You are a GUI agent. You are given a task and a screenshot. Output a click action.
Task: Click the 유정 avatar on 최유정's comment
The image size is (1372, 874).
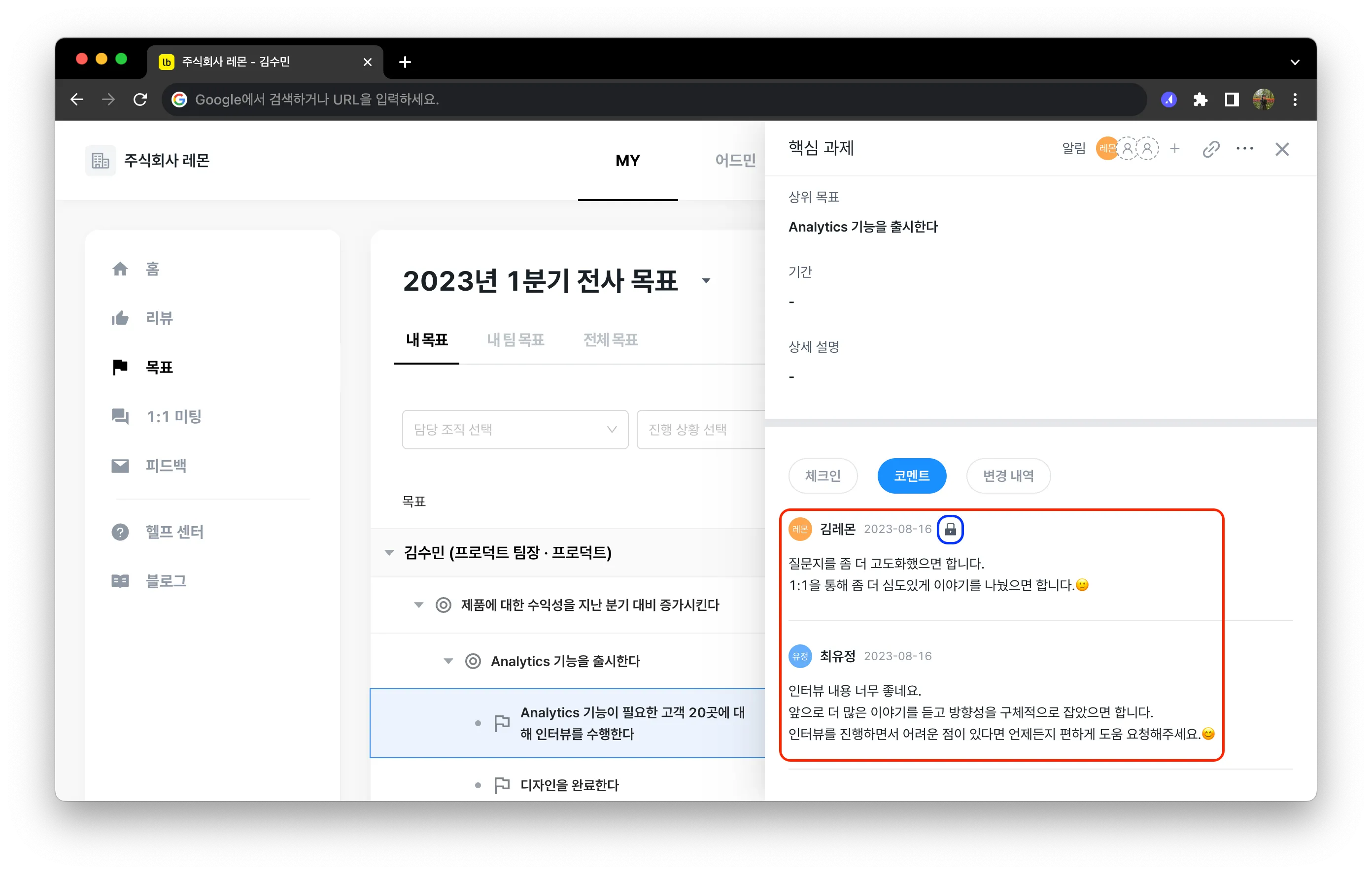[x=800, y=656]
